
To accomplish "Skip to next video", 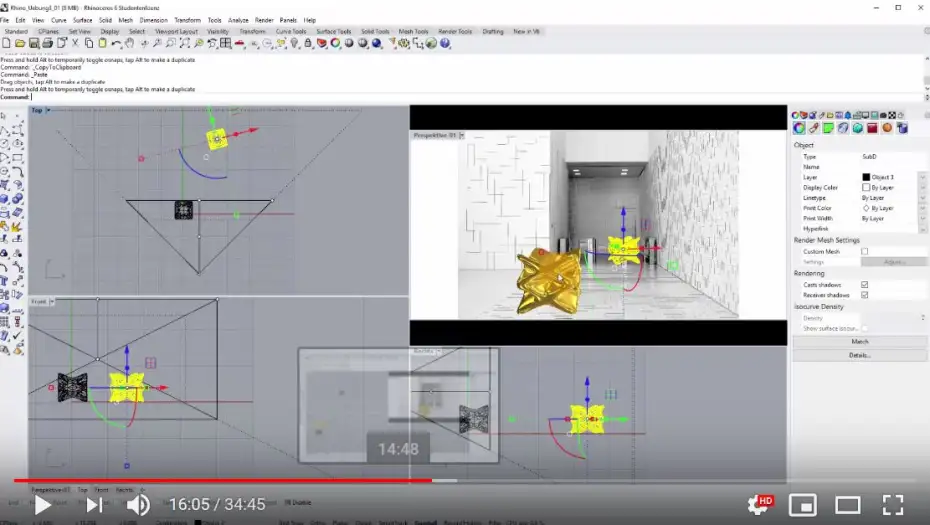I will (x=94, y=505).
